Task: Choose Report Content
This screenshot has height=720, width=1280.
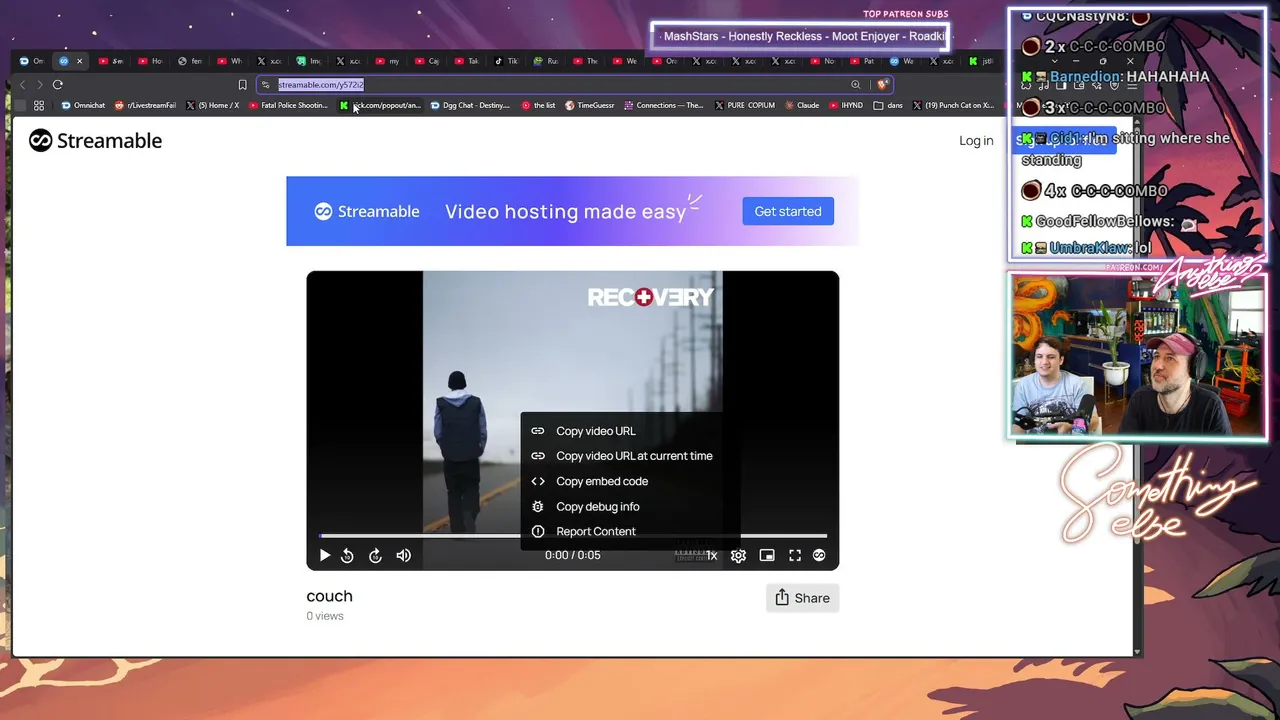Action: point(630,531)
